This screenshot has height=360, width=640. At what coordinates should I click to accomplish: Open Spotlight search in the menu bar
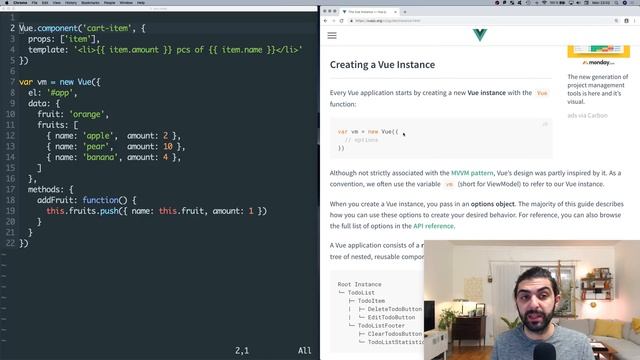click(616, 2)
